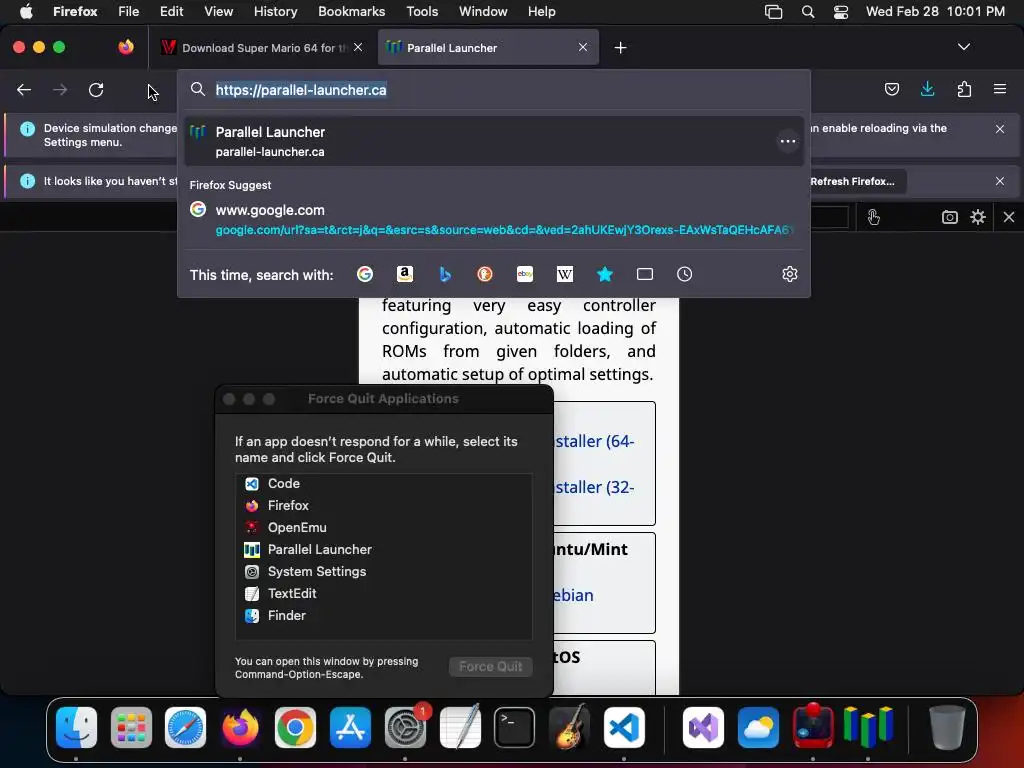Open Spotlight search in the menu bar
1024x768 pixels.
pos(808,11)
